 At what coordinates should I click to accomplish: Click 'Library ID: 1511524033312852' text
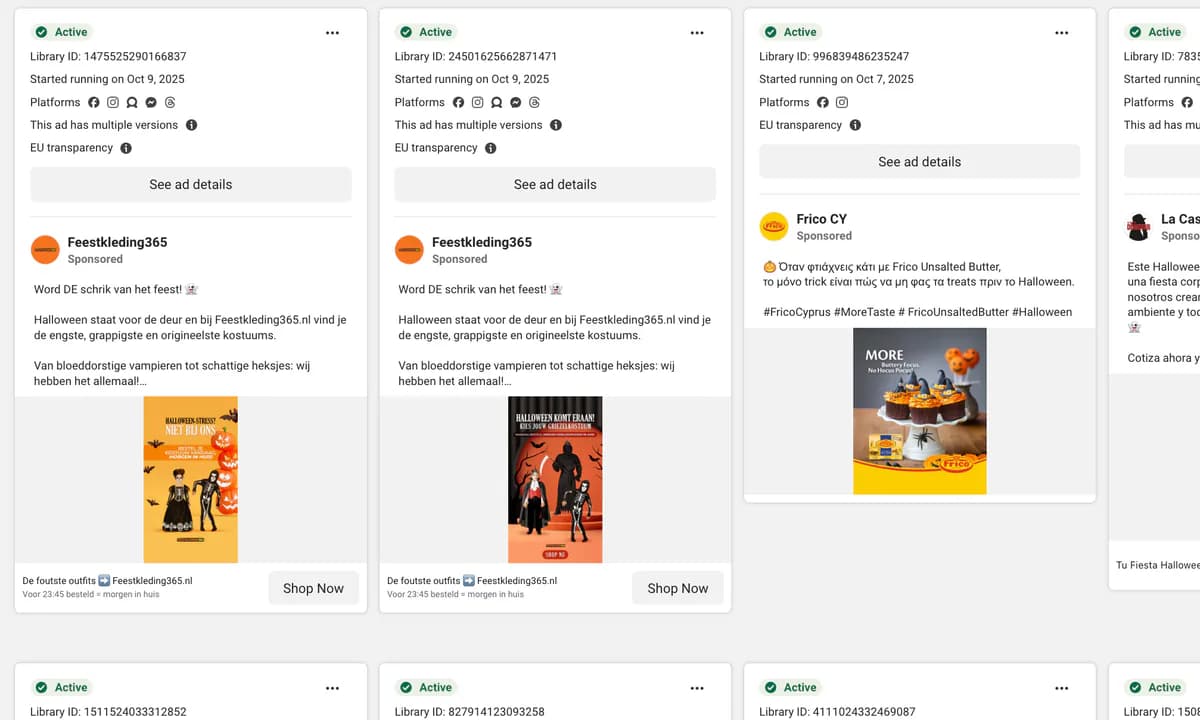tap(108, 712)
